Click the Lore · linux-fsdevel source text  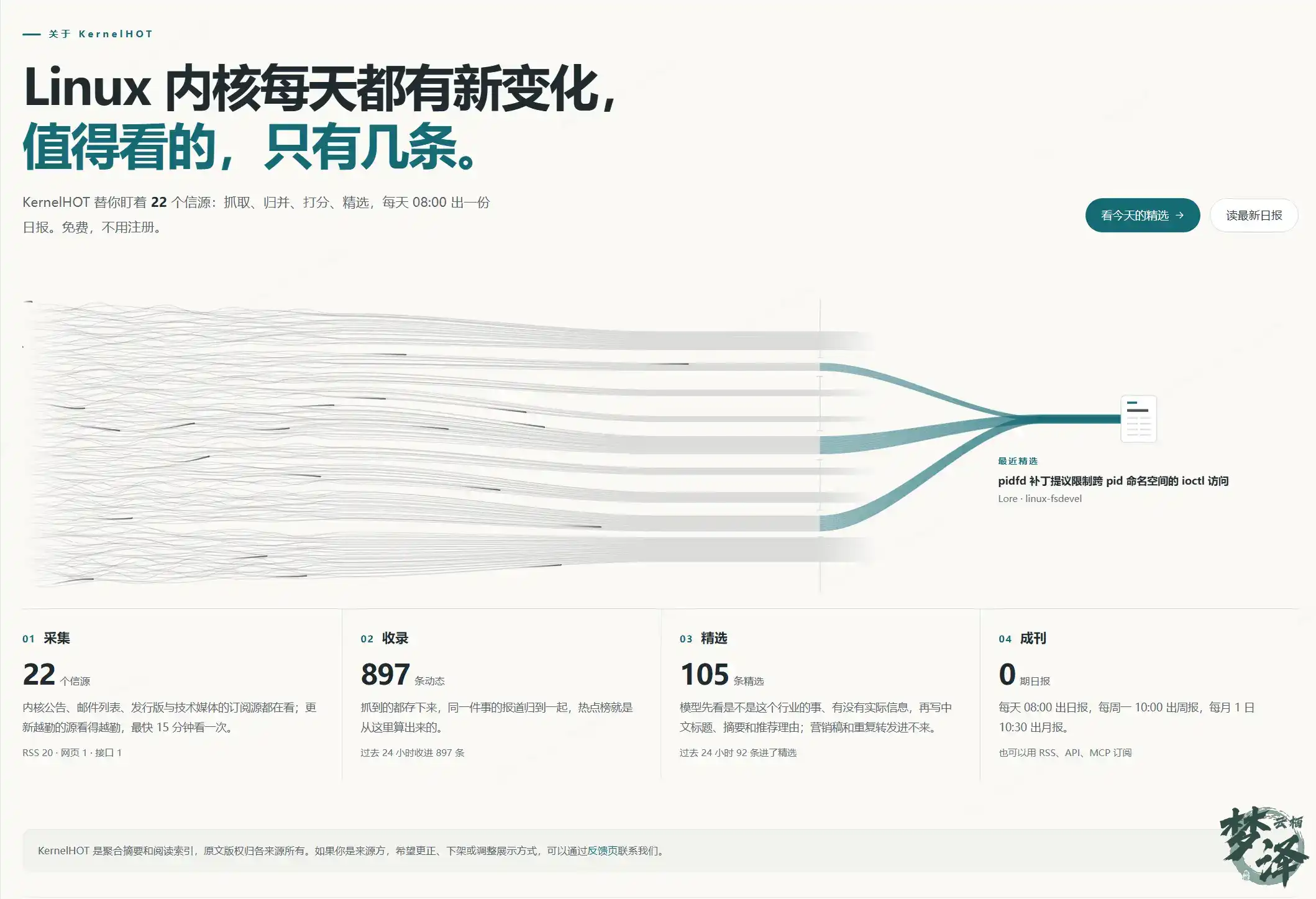point(1040,498)
